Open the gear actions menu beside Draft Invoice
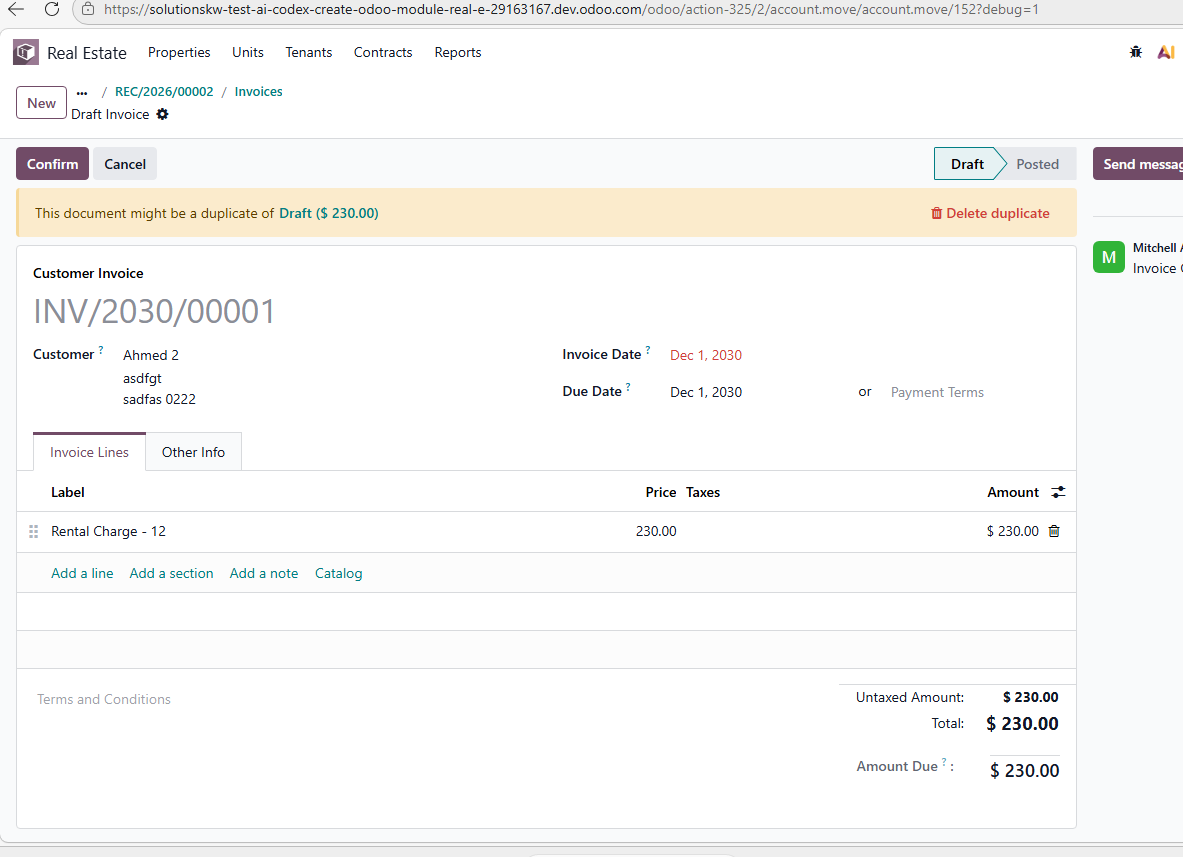Image resolution: width=1183 pixels, height=857 pixels. click(162, 114)
